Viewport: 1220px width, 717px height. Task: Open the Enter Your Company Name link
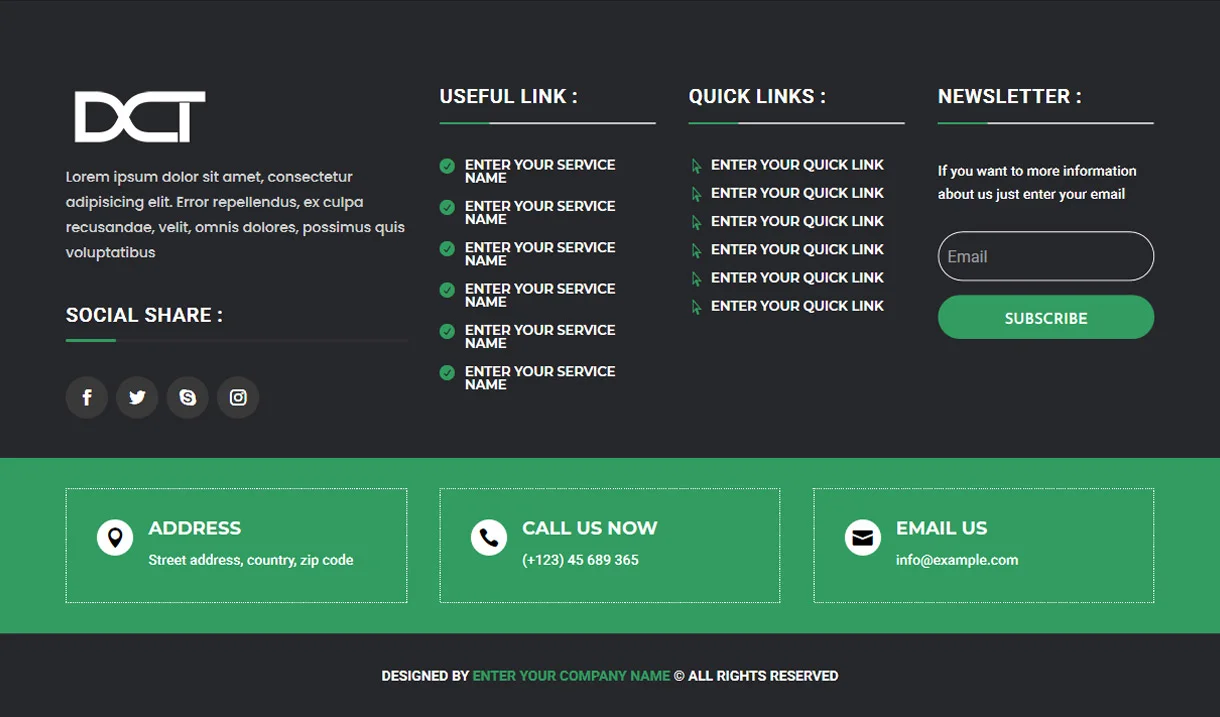[571, 675]
